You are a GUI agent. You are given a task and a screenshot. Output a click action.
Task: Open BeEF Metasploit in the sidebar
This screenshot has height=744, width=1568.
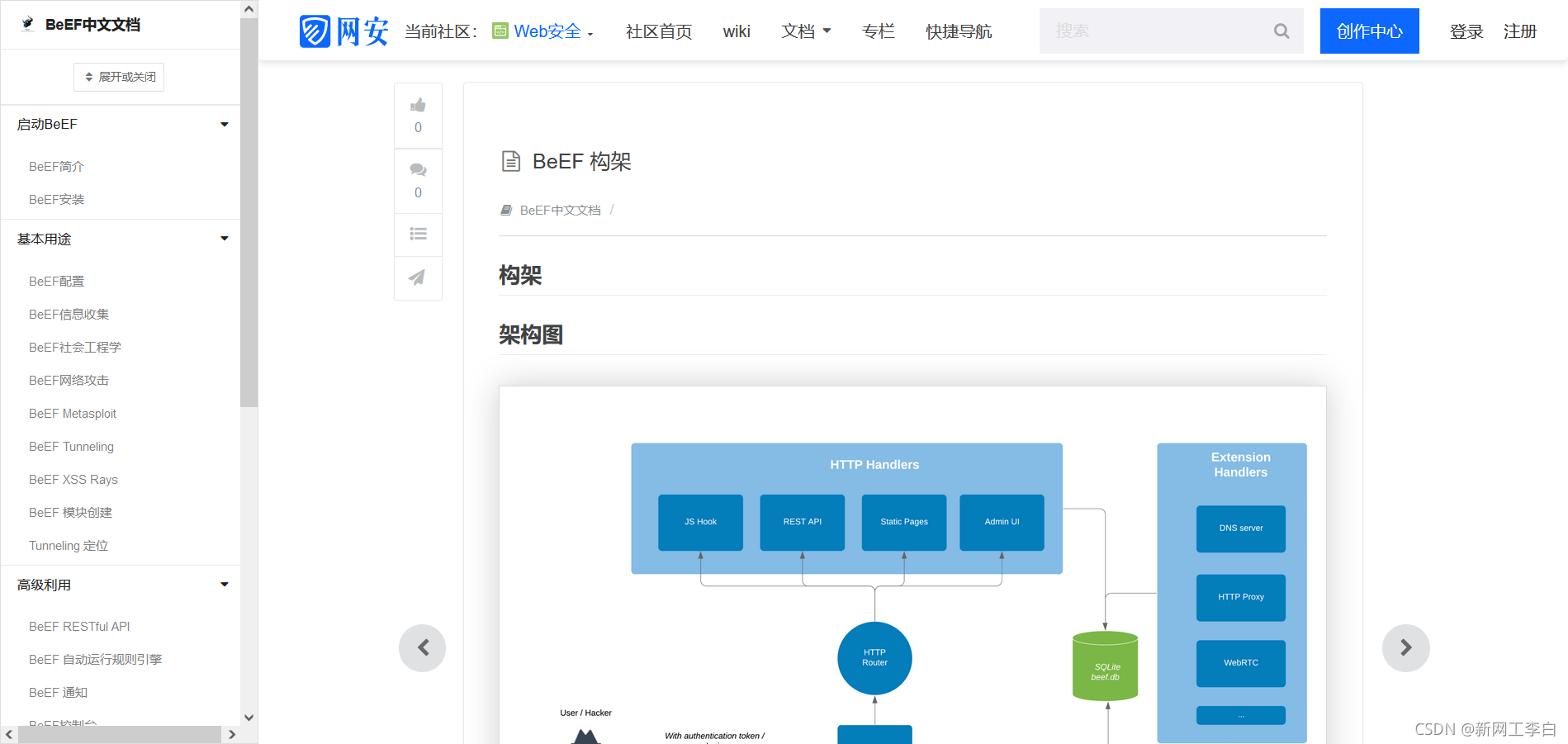point(73,413)
